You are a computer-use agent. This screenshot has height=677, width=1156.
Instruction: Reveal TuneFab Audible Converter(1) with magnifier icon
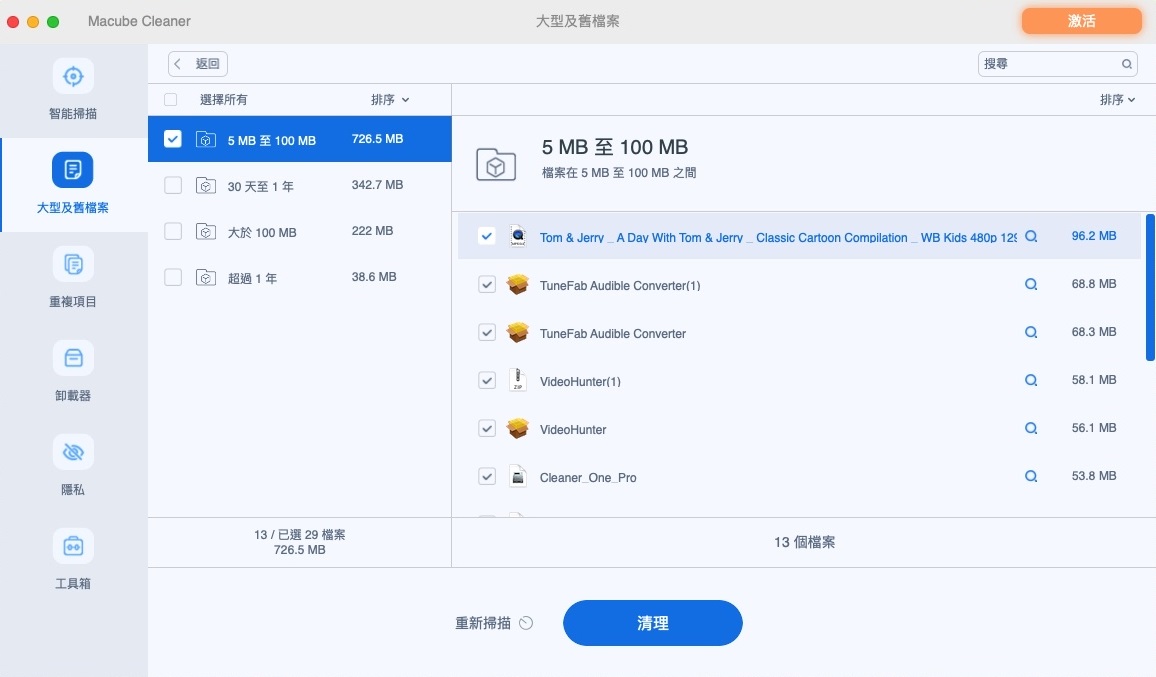[x=1031, y=285]
